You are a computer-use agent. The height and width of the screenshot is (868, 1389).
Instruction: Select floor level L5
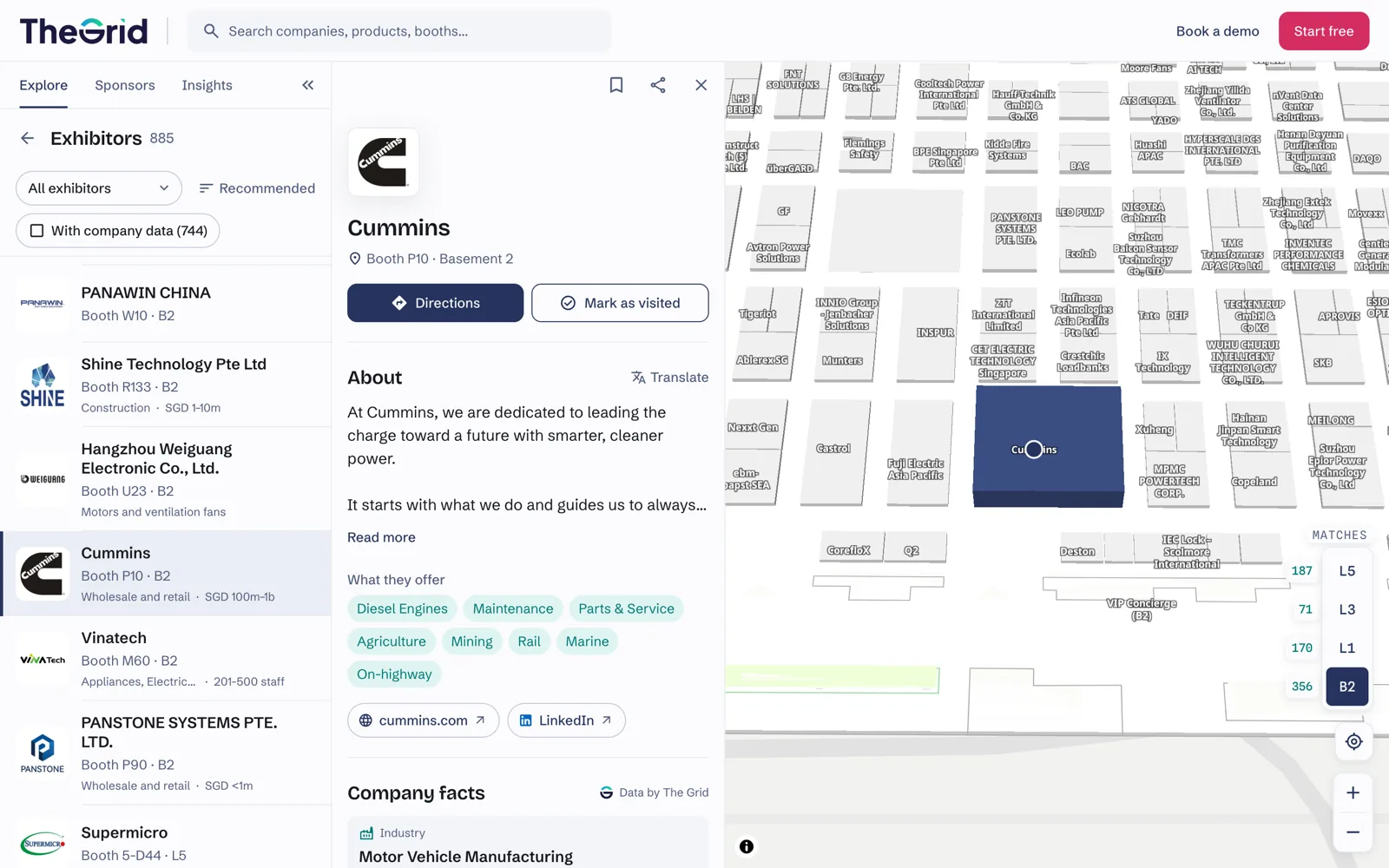[x=1346, y=571]
